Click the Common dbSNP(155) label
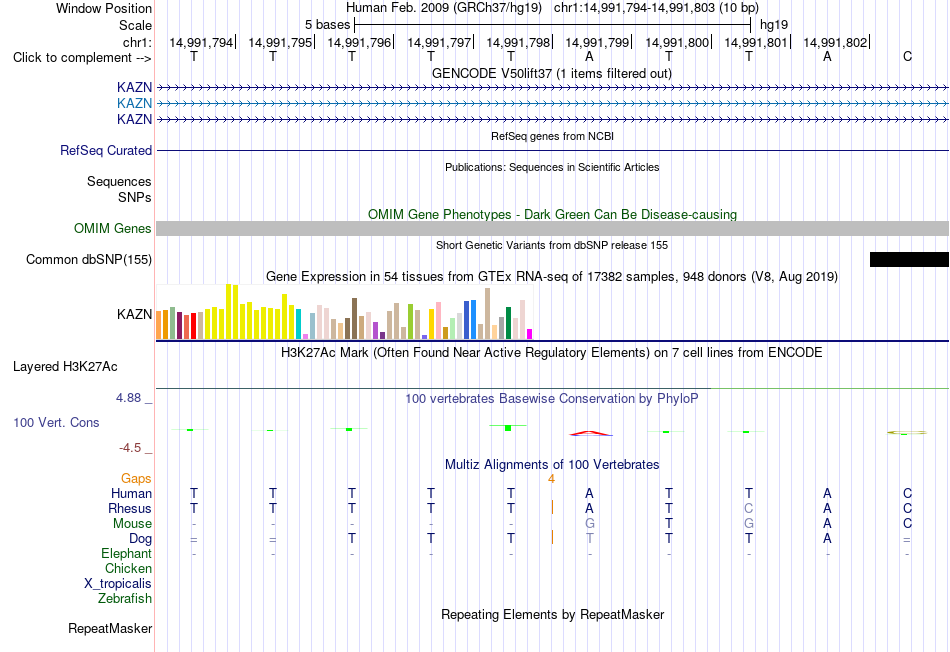The height and width of the screenshot is (652, 950). coord(88,259)
